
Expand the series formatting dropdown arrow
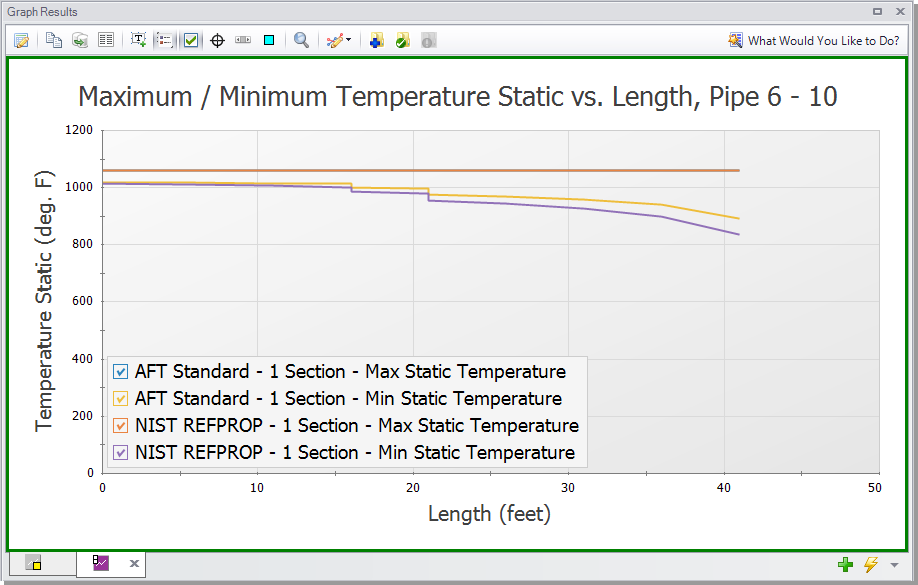[348, 40]
